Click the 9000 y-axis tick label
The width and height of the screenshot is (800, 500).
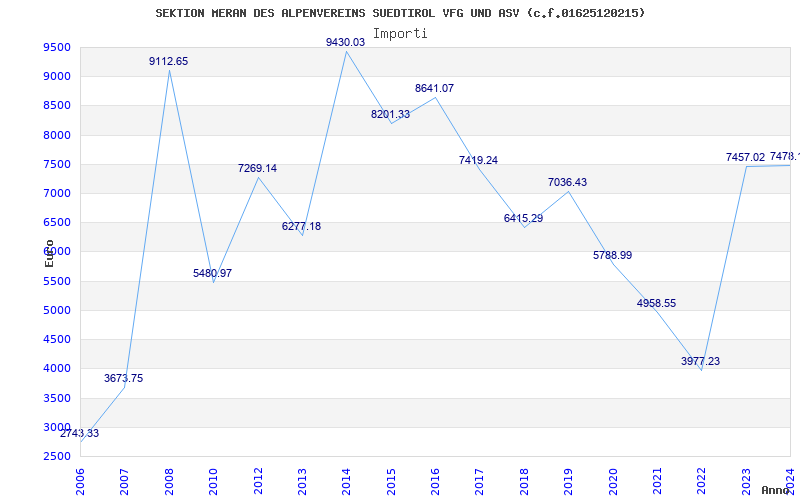pyautogui.click(x=57, y=77)
